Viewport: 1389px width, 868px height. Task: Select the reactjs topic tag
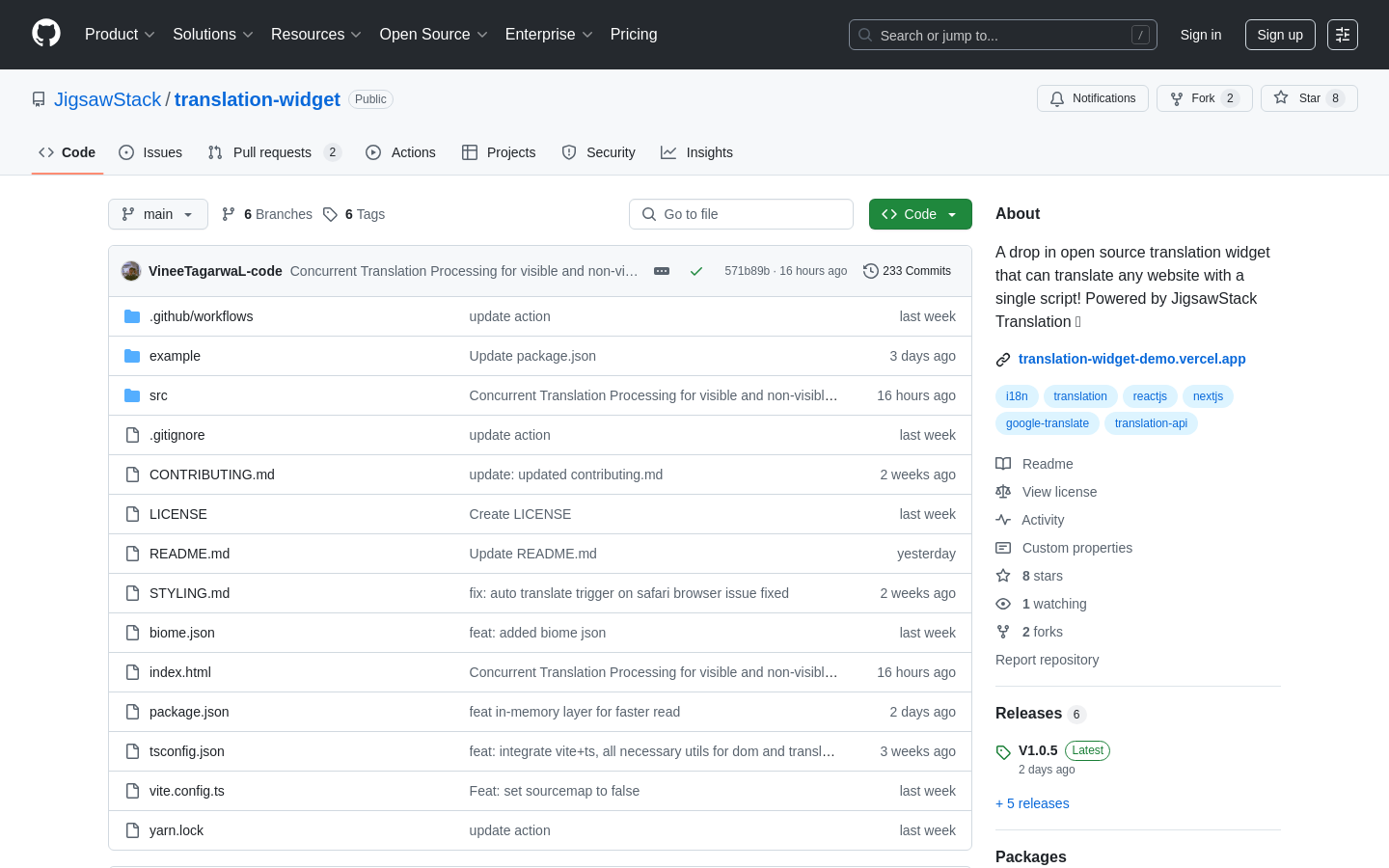(x=1150, y=396)
